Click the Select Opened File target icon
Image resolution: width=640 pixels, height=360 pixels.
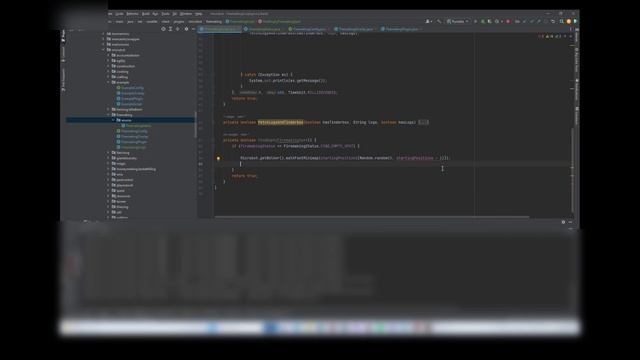click(163, 29)
